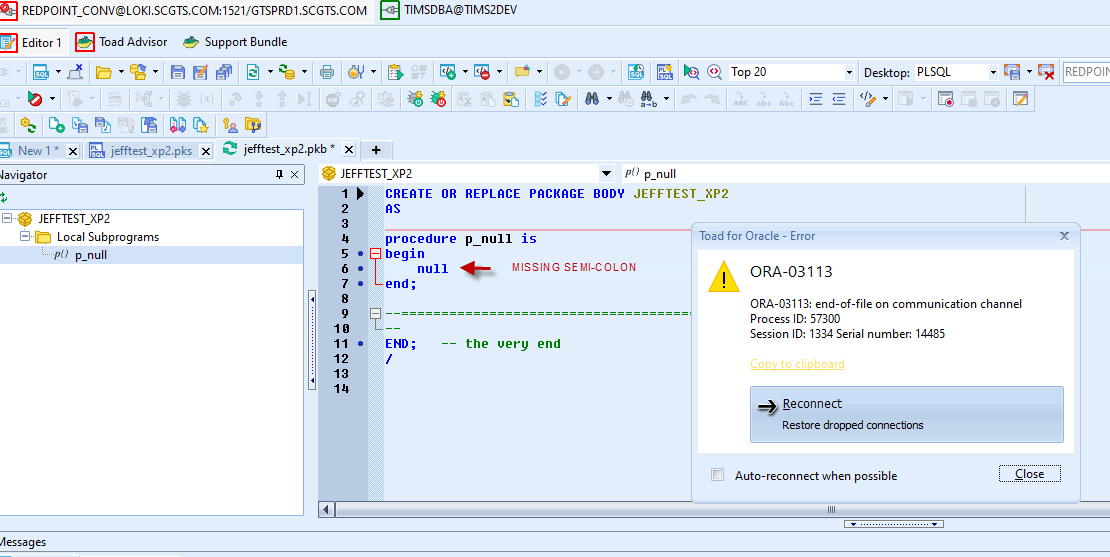This screenshot has width=1110, height=557.
Task: Click the user with key icon
Action: click(230, 125)
